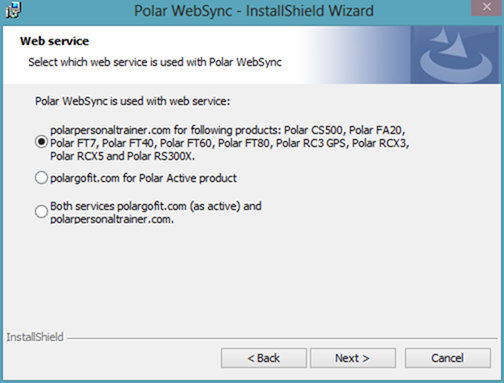Select the polarpersonaltrainer.com radio button
This screenshot has height=383, width=504.
[41, 142]
